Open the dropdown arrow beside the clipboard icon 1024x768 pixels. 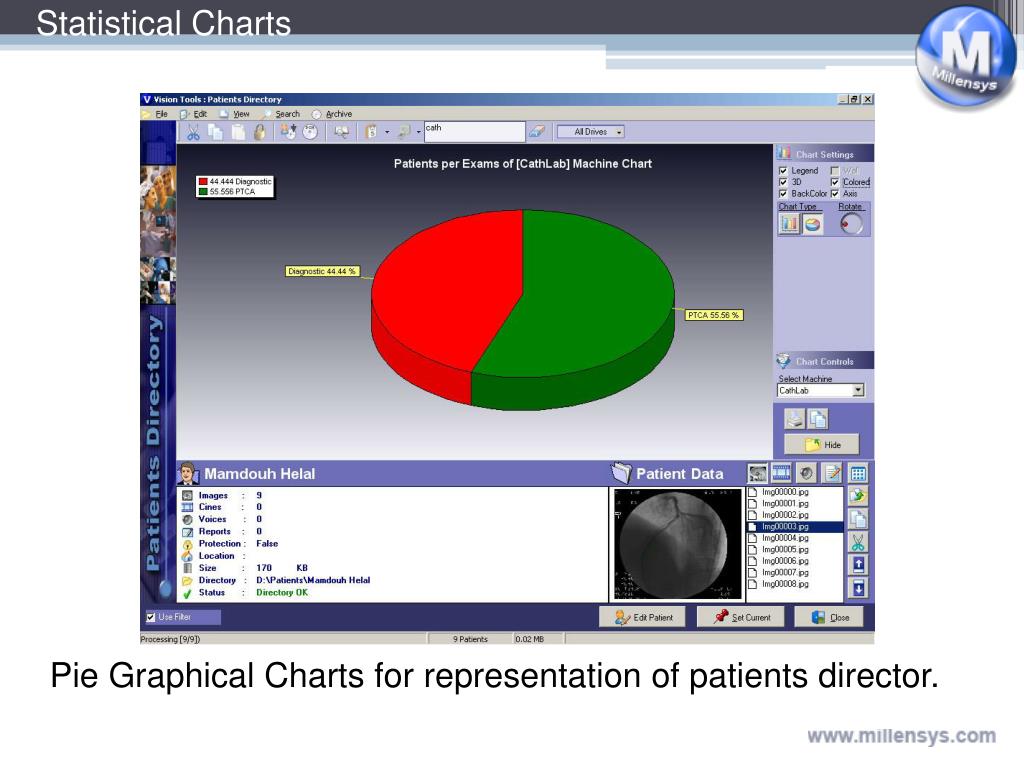tap(387, 133)
